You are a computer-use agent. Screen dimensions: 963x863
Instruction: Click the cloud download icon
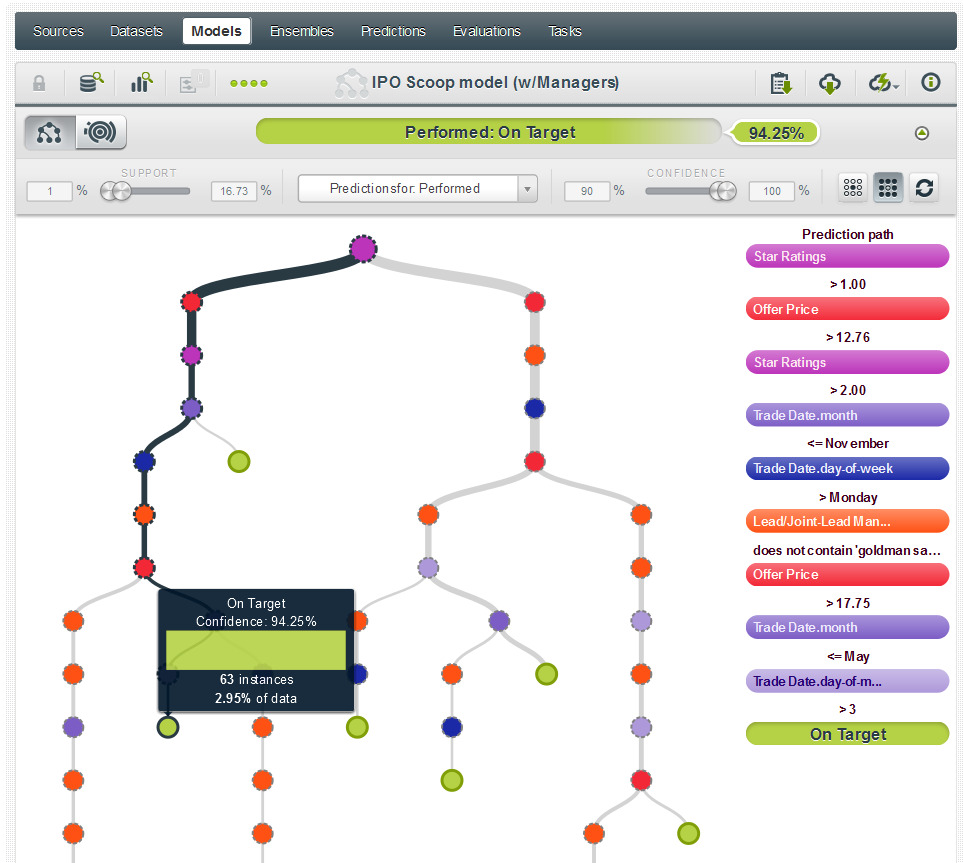[x=829, y=83]
